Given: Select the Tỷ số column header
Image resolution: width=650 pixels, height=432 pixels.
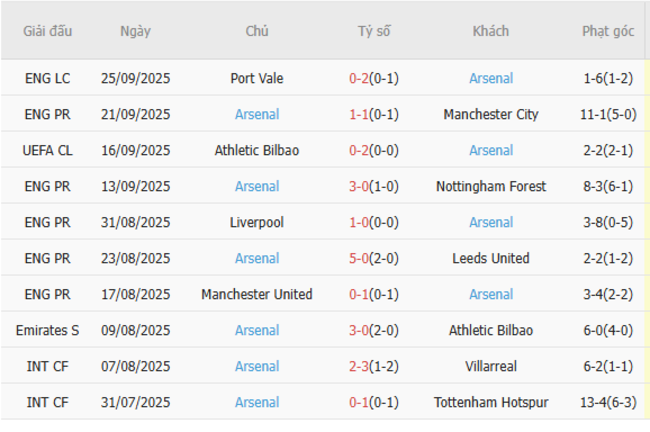Looking at the screenshot, I should (373, 31).
